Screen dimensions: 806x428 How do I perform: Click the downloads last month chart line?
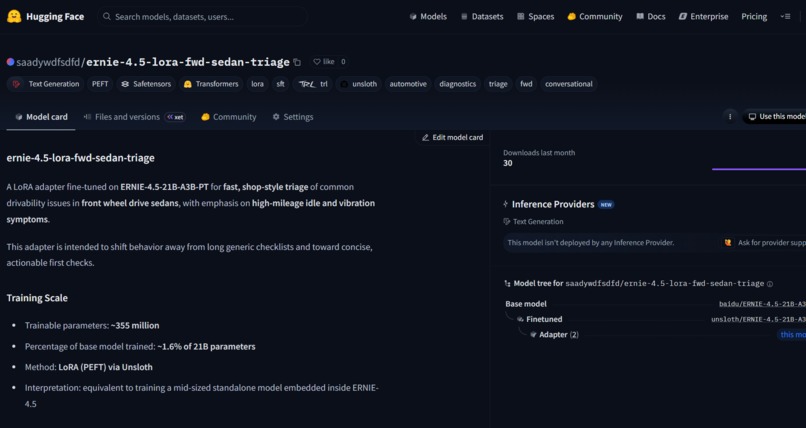759,169
